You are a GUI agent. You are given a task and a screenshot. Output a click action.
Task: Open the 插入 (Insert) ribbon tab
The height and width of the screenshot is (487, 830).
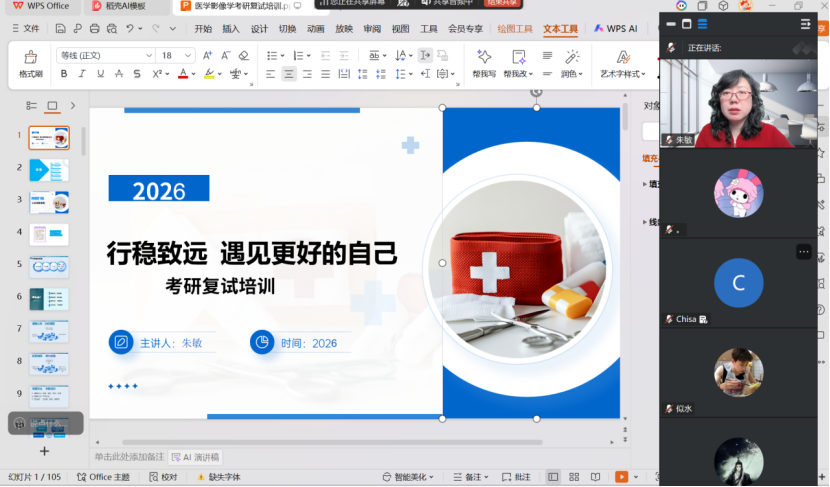[x=231, y=29]
